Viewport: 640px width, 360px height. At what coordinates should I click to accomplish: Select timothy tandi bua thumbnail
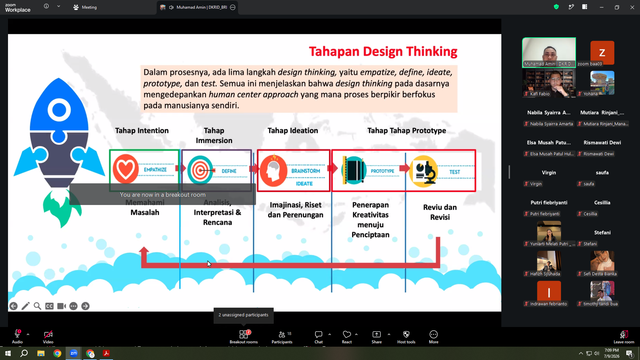pos(602,293)
